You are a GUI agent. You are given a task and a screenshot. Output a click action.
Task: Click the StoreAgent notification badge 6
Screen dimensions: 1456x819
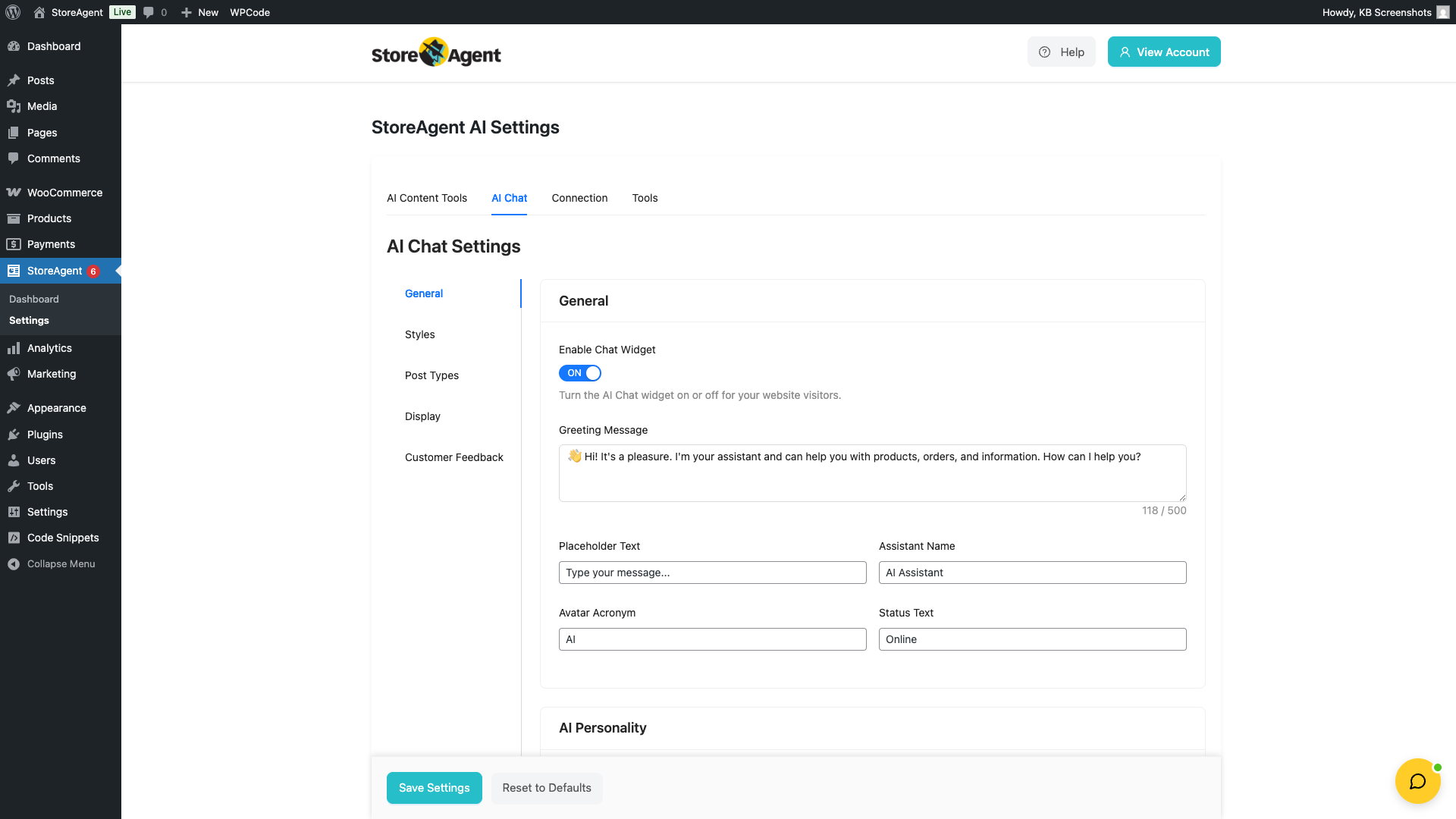93,271
